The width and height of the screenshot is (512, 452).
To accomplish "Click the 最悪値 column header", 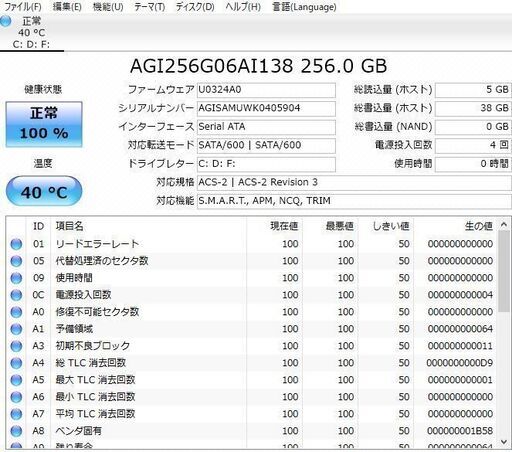I will click(x=330, y=226).
